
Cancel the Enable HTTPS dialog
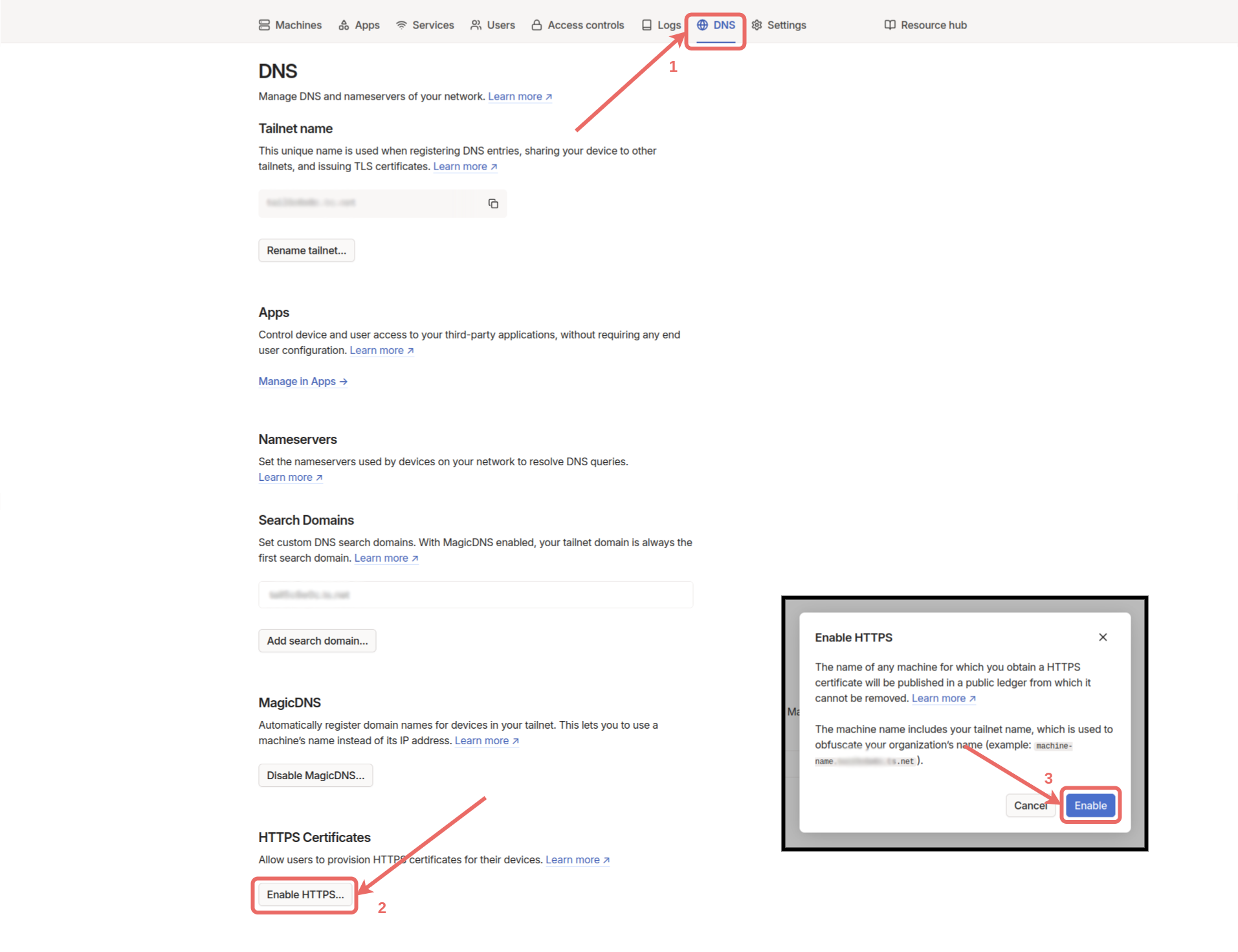tap(1030, 806)
